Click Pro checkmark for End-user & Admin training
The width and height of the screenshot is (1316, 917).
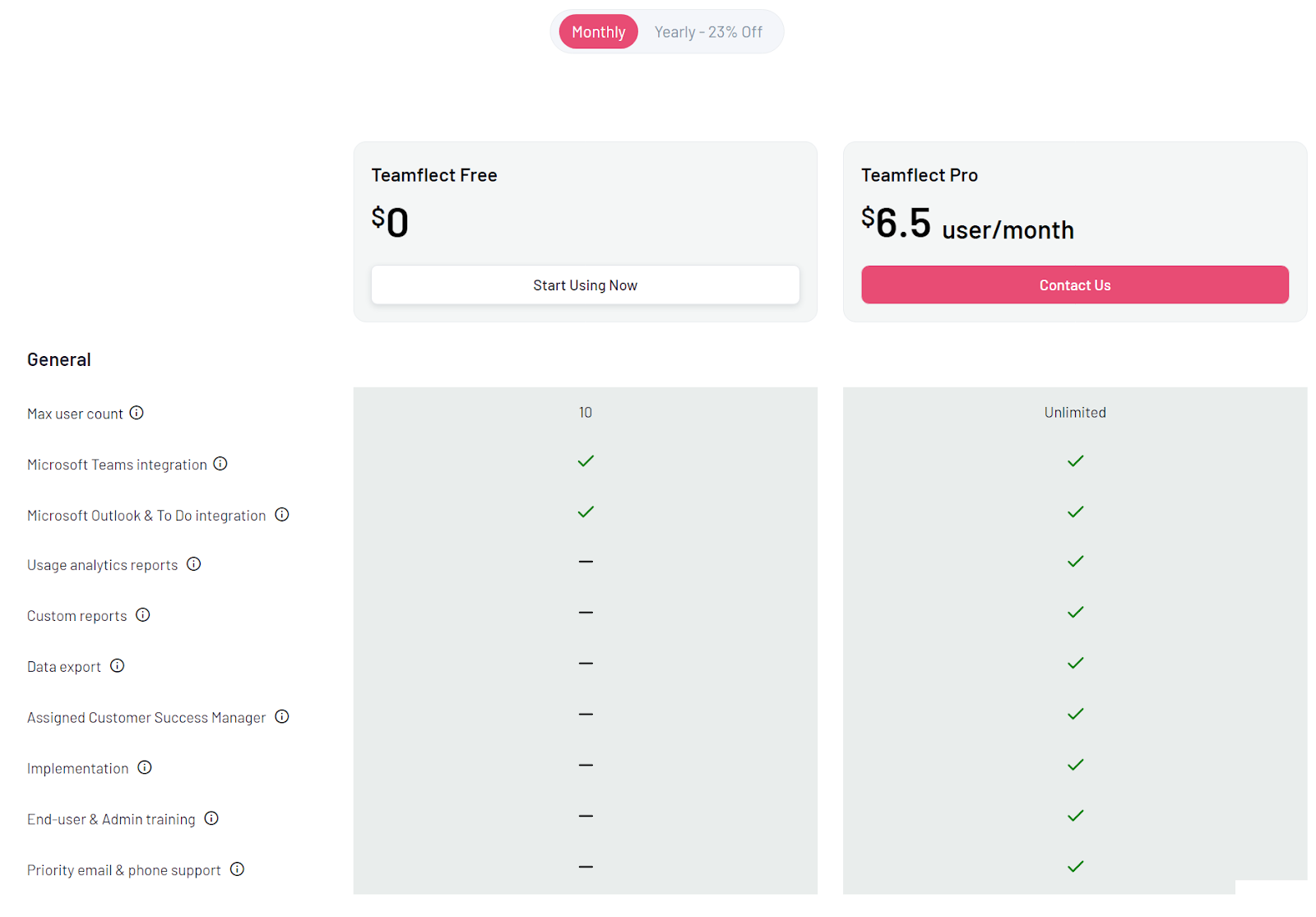pos(1075,816)
